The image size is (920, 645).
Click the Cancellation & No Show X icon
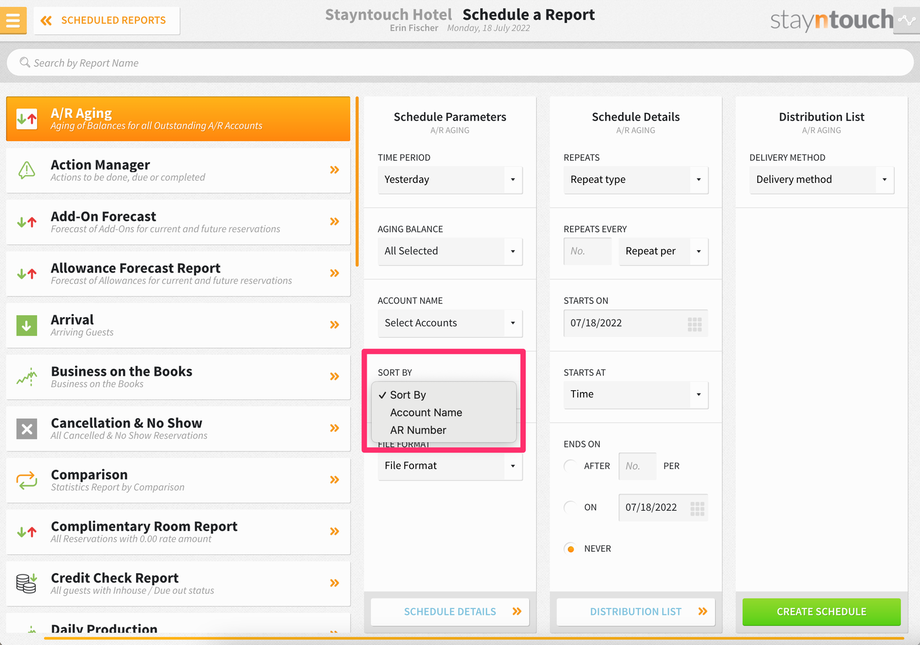tap(26, 429)
